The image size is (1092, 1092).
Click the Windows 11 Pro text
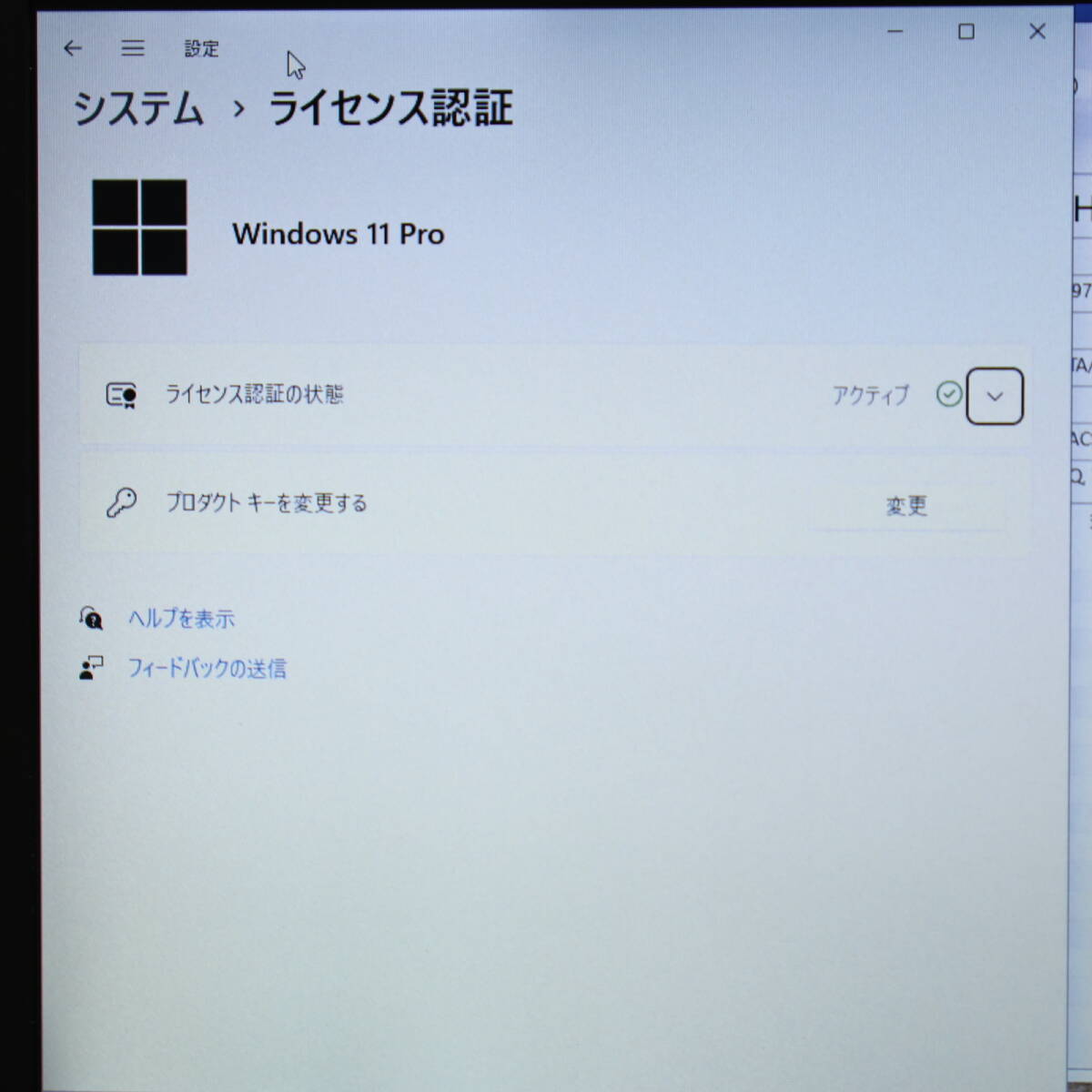(x=339, y=234)
